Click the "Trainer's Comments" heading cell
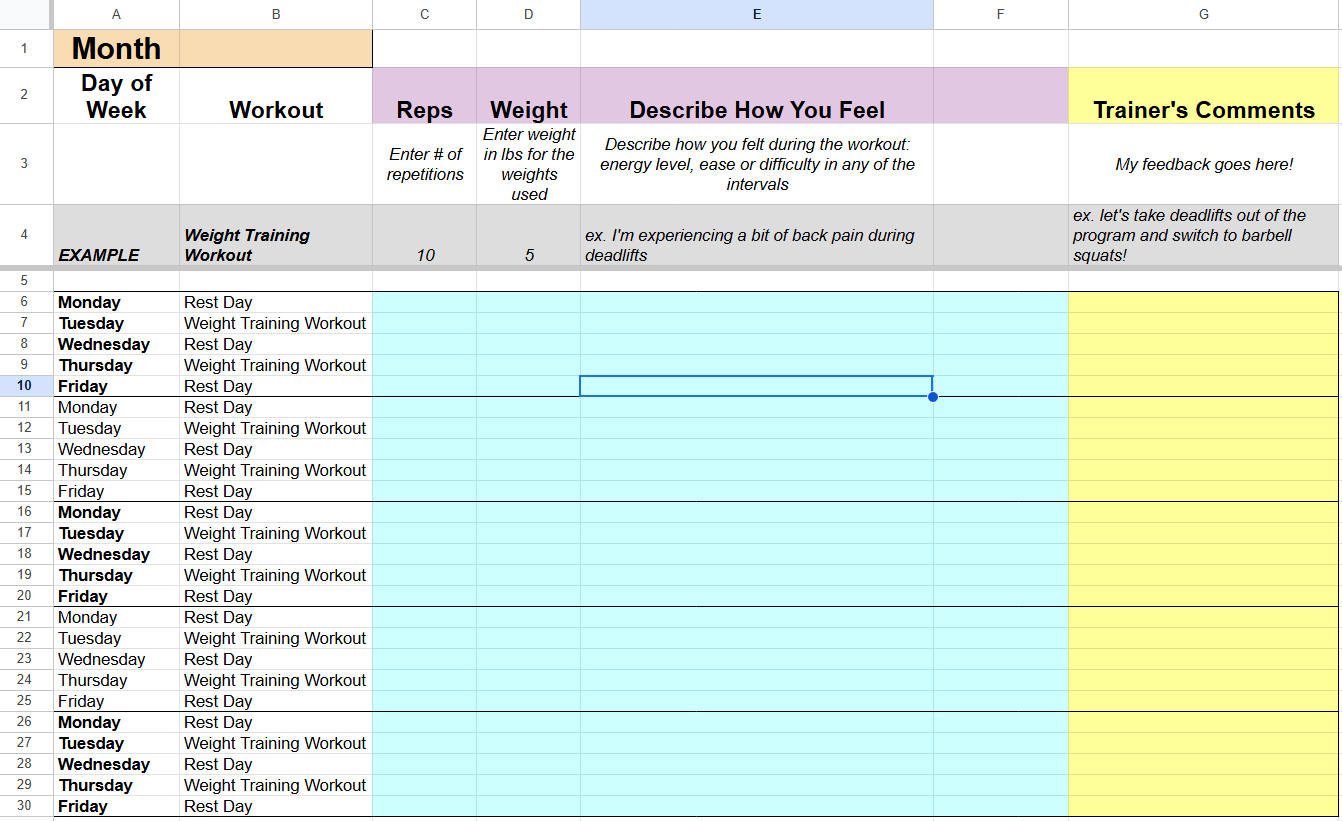The width and height of the screenshot is (1342, 821). (x=1204, y=96)
